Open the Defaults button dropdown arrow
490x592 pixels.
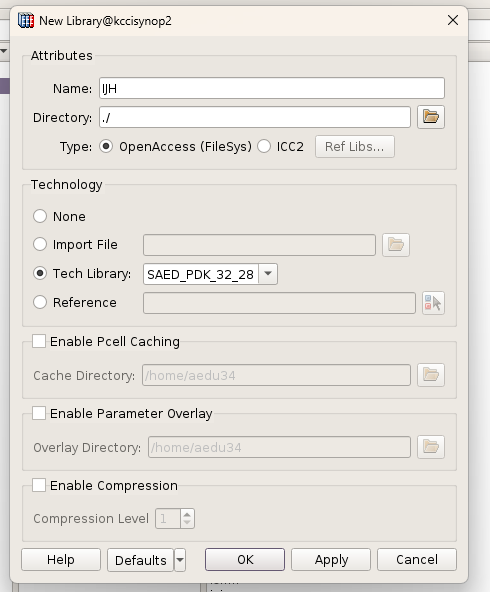[x=180, y=560]
